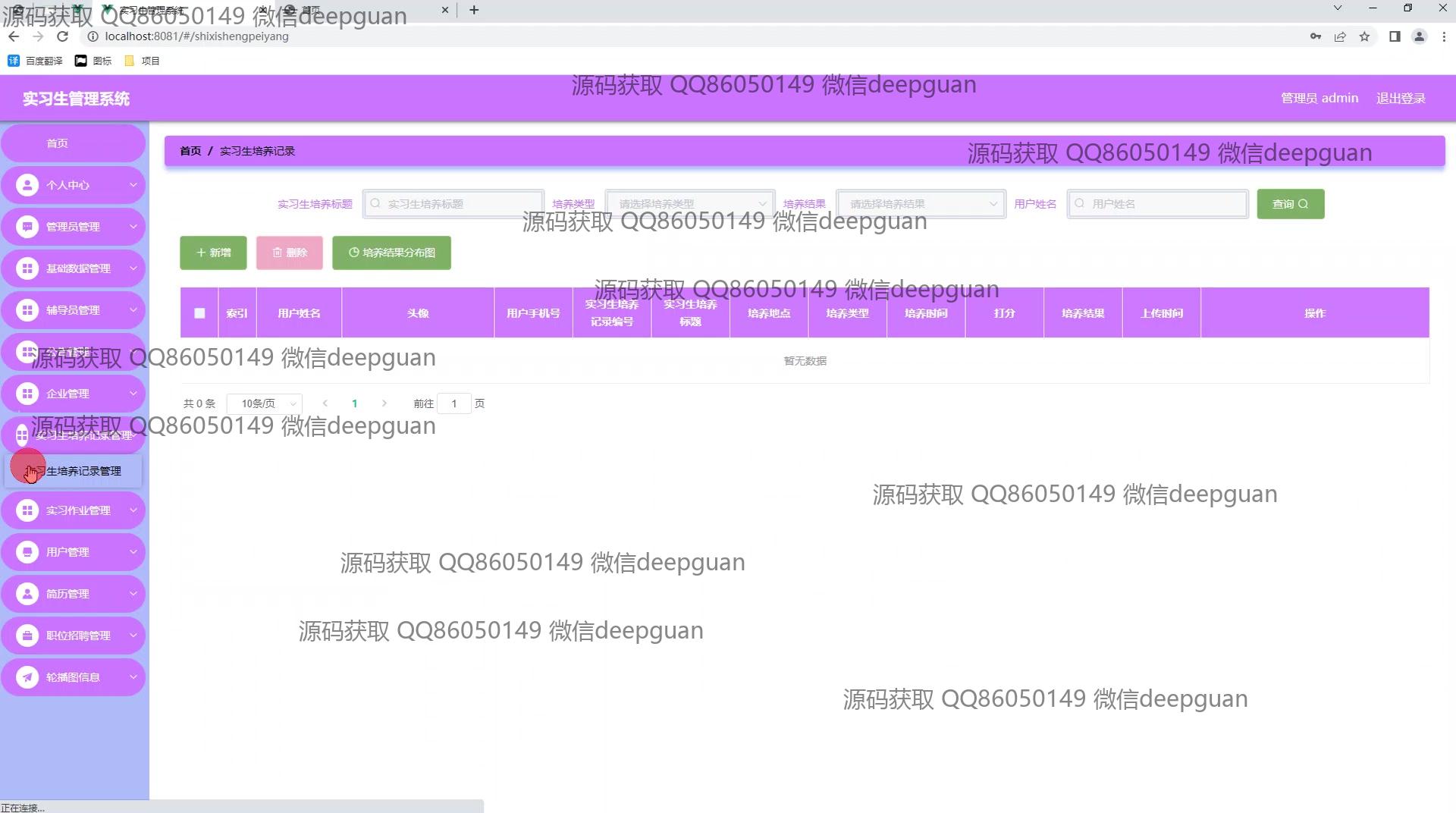
Task: Share this page via the share icon
Action: [1340, 36]
